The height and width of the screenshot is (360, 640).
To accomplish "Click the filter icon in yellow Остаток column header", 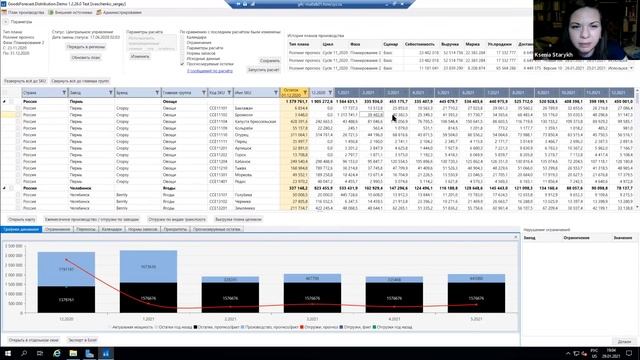I will tap(305, 93).
